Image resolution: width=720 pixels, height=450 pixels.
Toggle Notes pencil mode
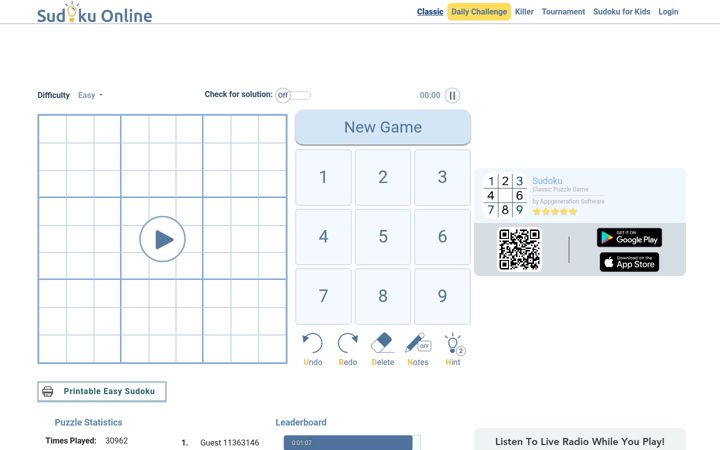(x=418, y=349)
